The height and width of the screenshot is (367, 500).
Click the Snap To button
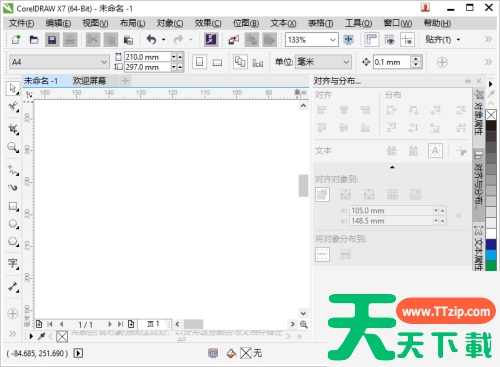click(438, 40)
